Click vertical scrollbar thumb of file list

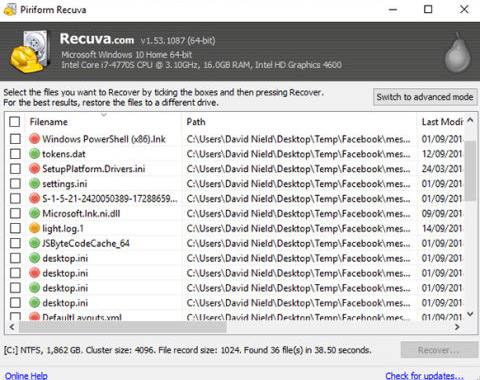[470, 171]
